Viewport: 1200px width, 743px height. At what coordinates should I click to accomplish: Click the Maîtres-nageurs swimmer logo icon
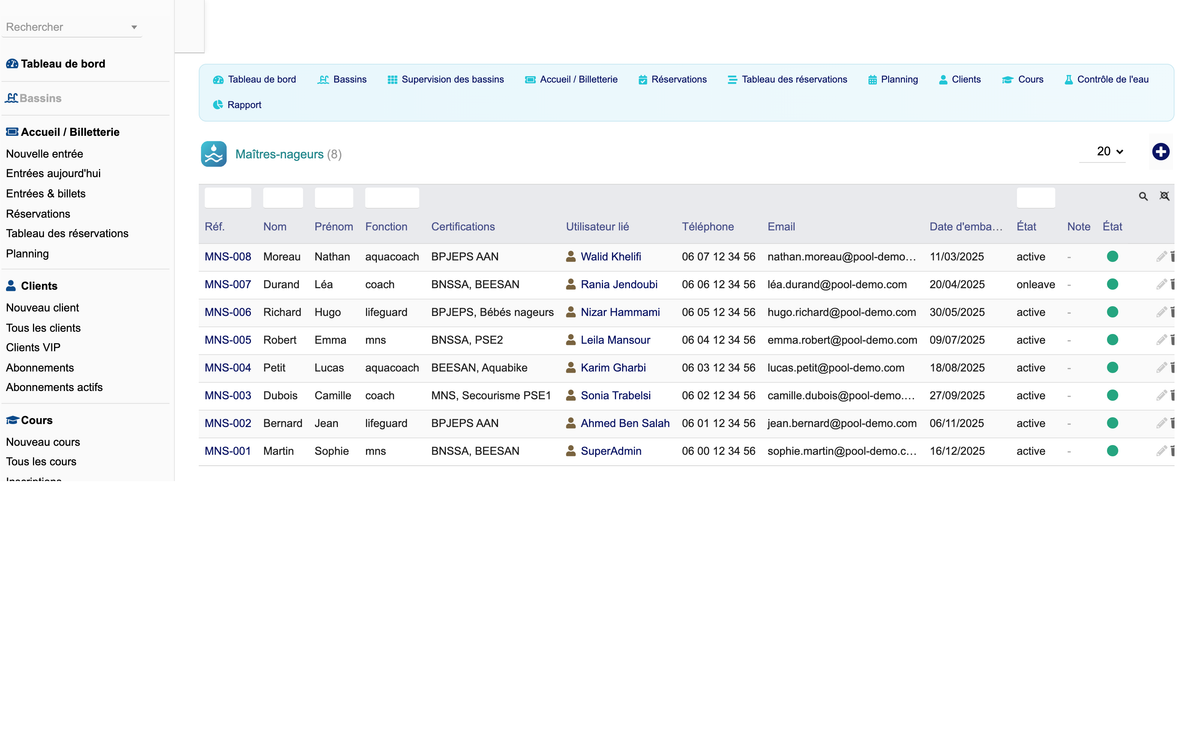tap(214, 154)
